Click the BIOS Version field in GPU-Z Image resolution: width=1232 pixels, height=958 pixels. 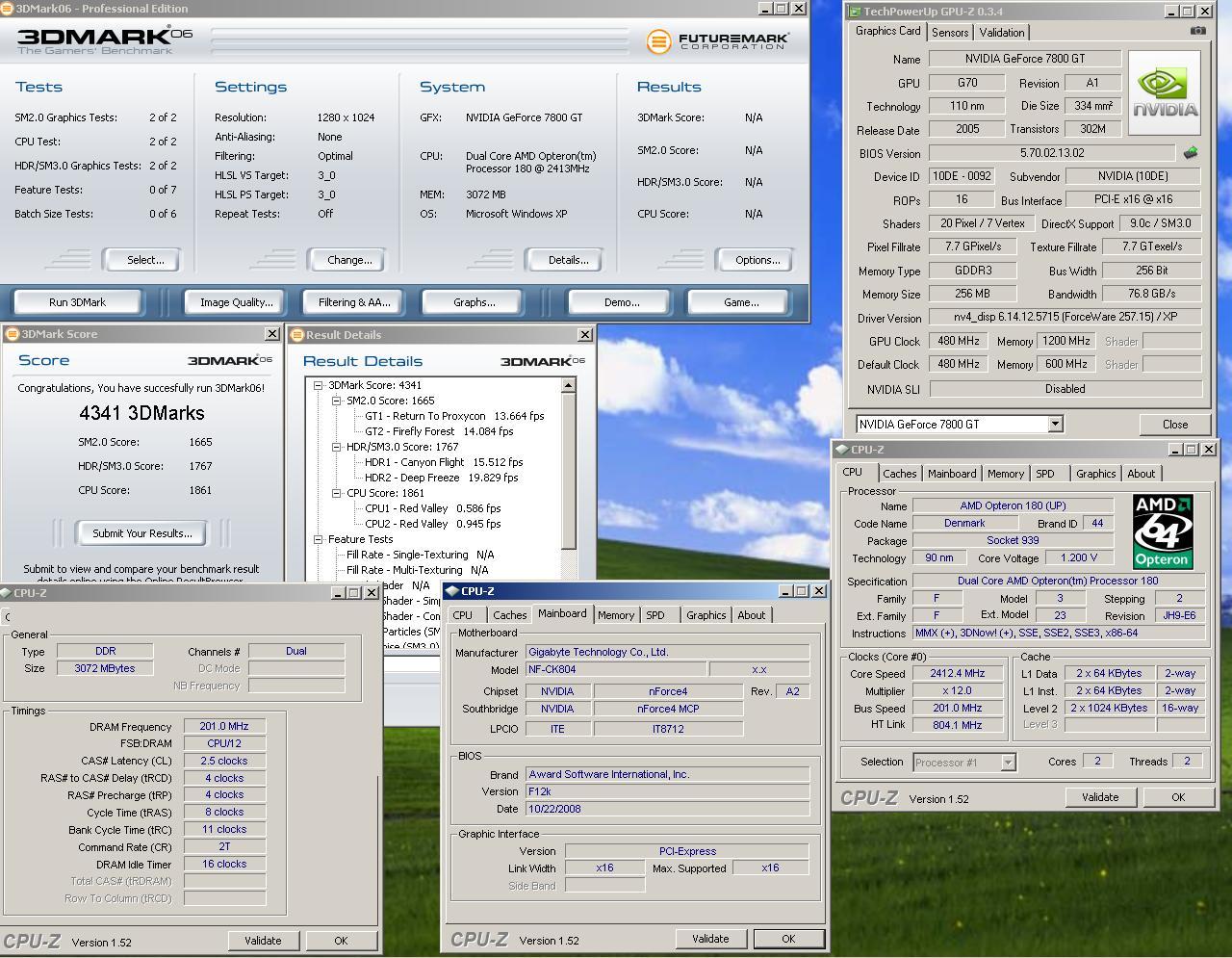pos(1052,153)
